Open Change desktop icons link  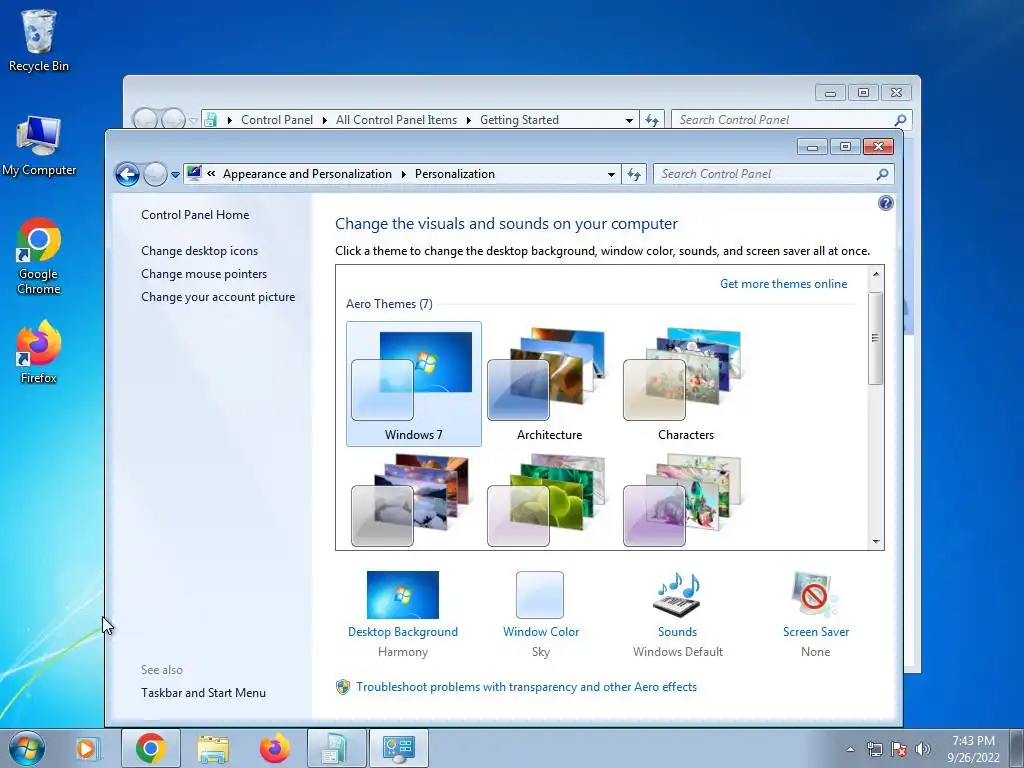199,251
